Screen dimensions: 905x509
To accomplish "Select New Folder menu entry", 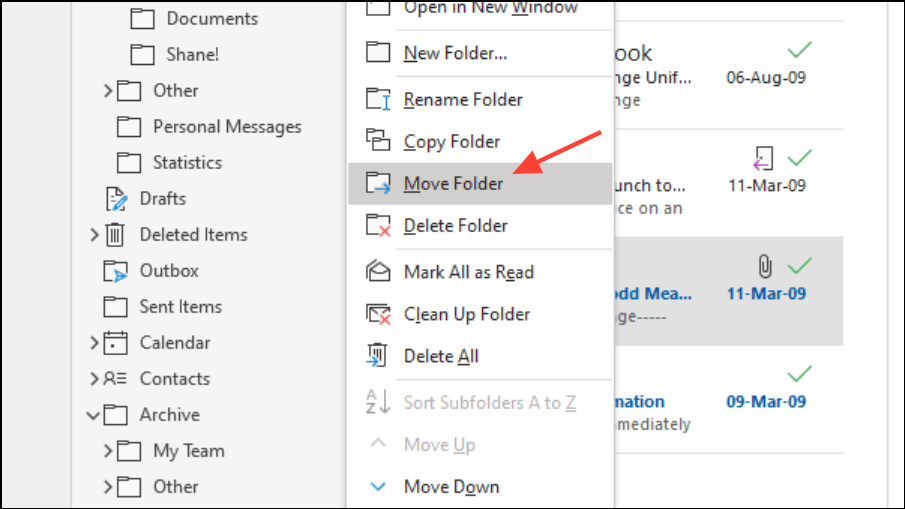I will [455, 53].
